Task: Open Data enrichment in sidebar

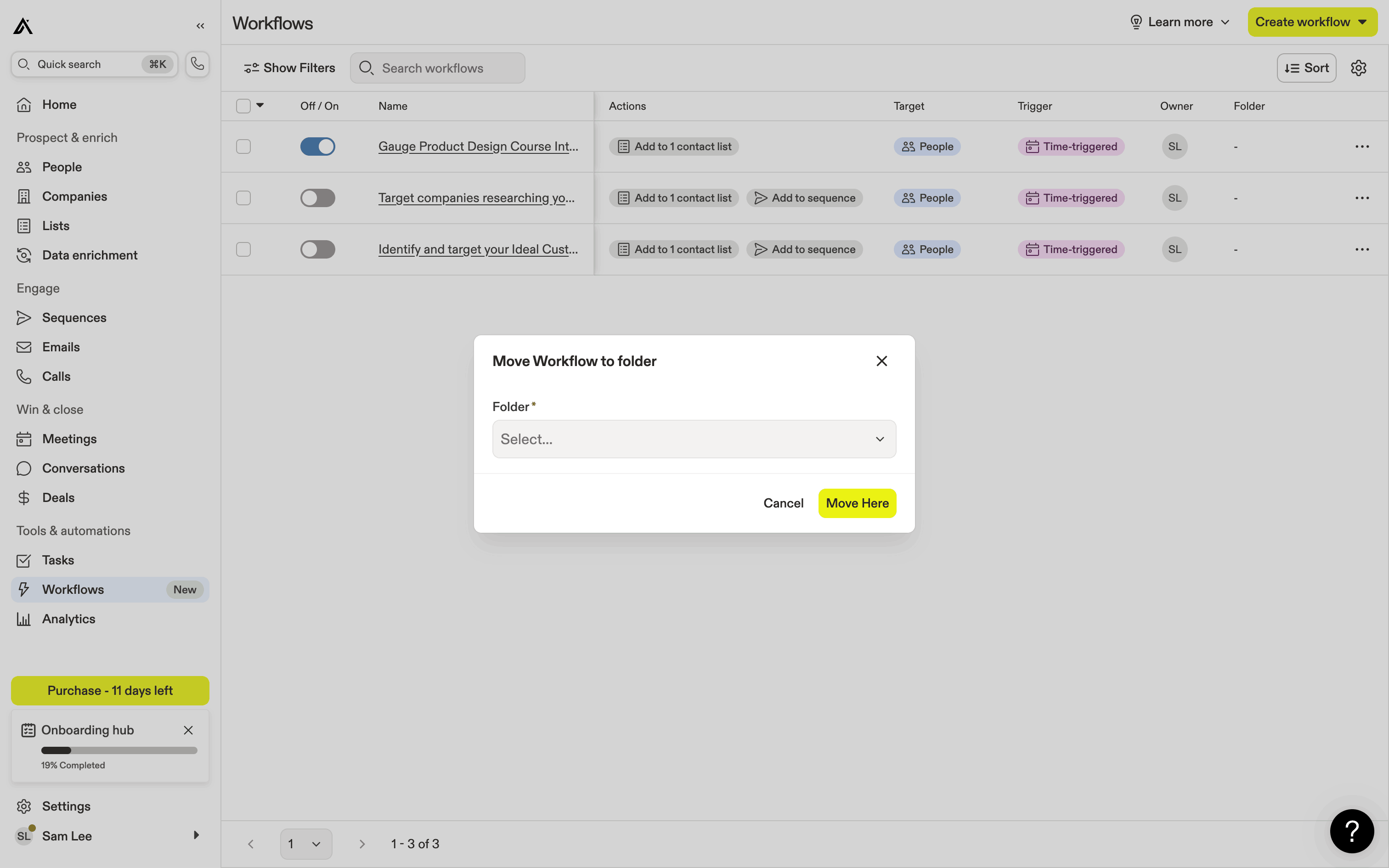Action: (x=90, y=255)
